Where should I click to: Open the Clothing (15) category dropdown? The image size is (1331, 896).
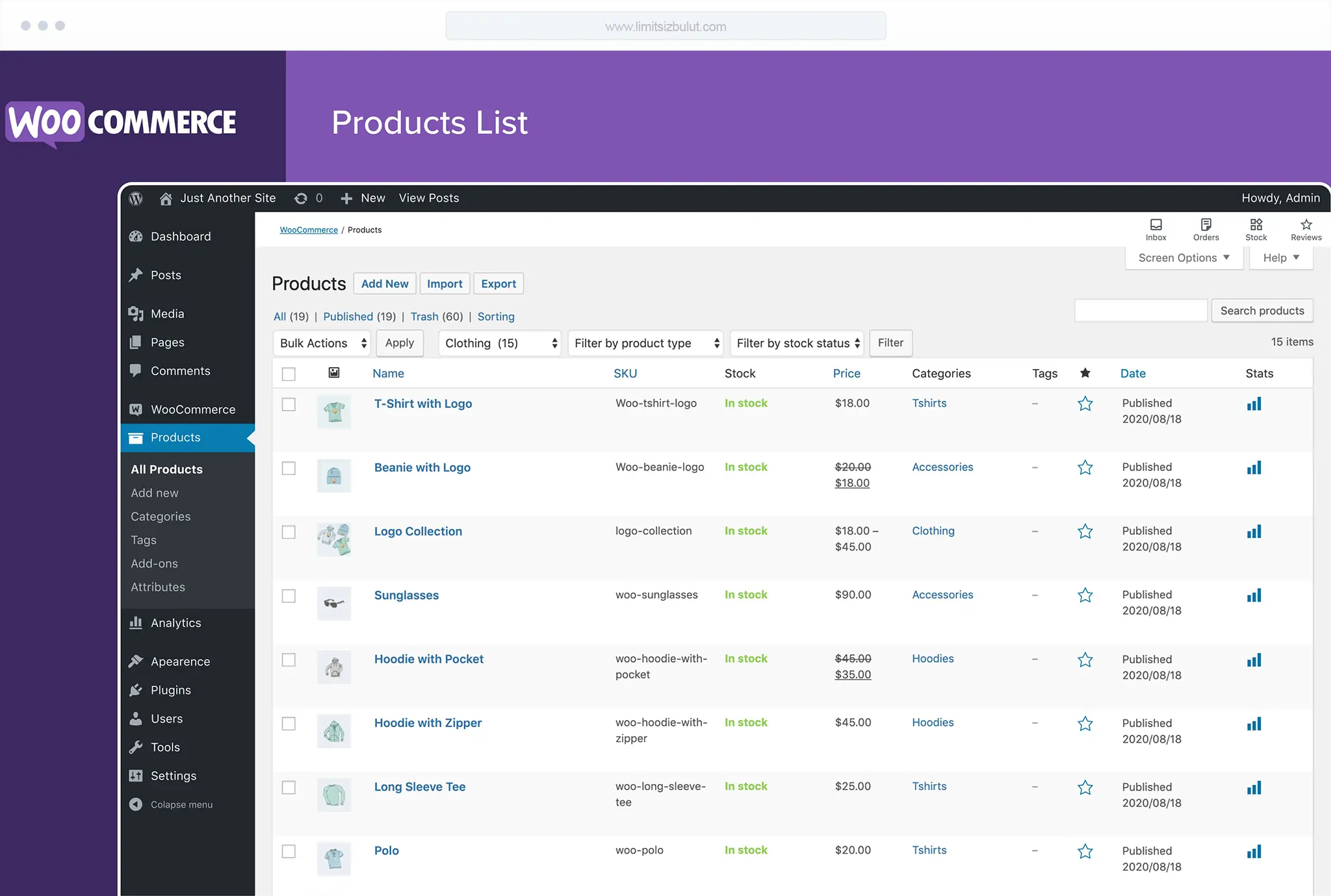500,343
